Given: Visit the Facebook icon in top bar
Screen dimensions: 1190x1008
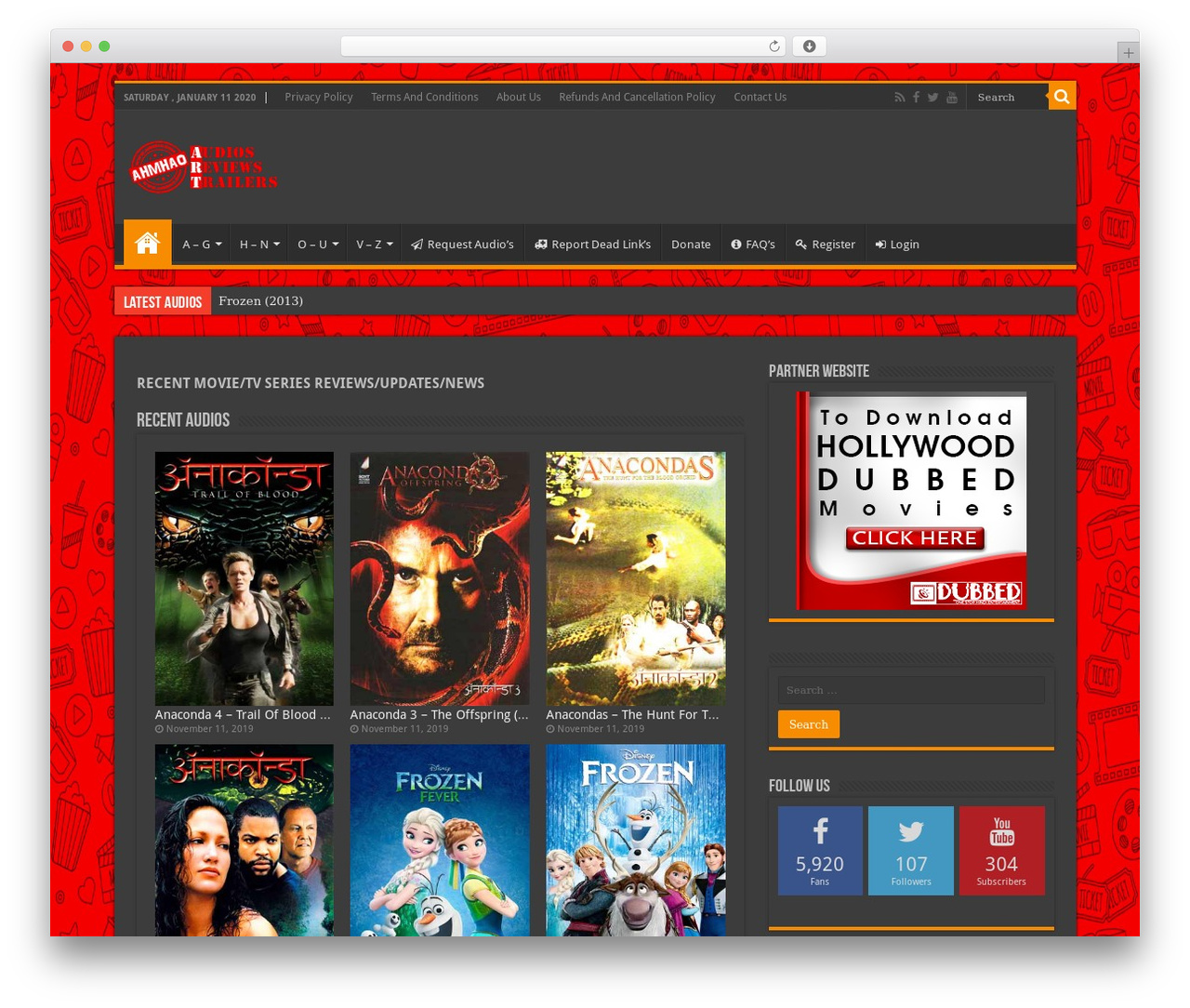Looking at the screenshot, I should pos(916,98).
